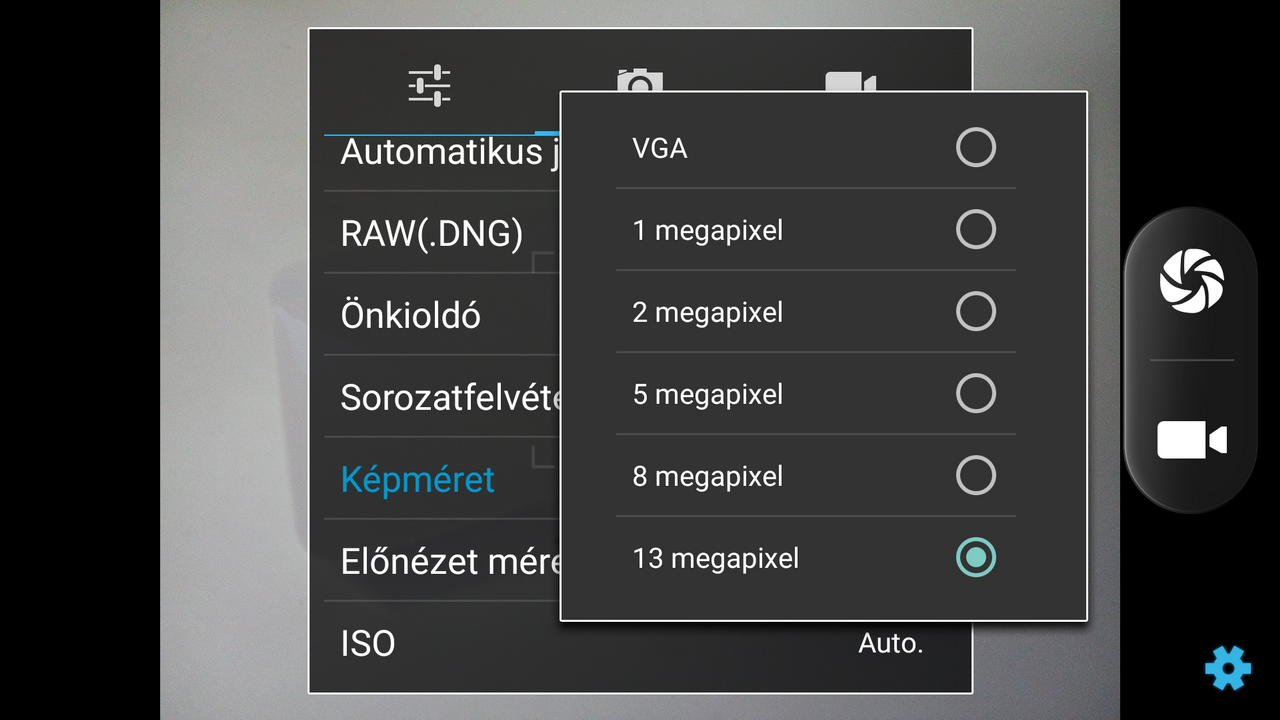This screenshot has height=720, width=1280.
Task: Choose the 13 megapixel radio button
Action: click(975, 558)
